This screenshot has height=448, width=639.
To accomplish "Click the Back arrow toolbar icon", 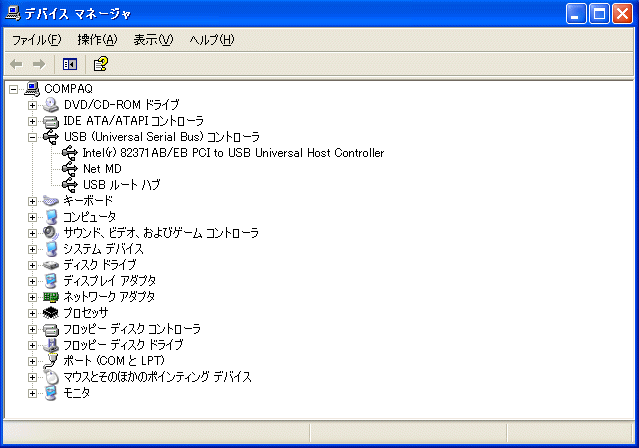I will point(17,64).
